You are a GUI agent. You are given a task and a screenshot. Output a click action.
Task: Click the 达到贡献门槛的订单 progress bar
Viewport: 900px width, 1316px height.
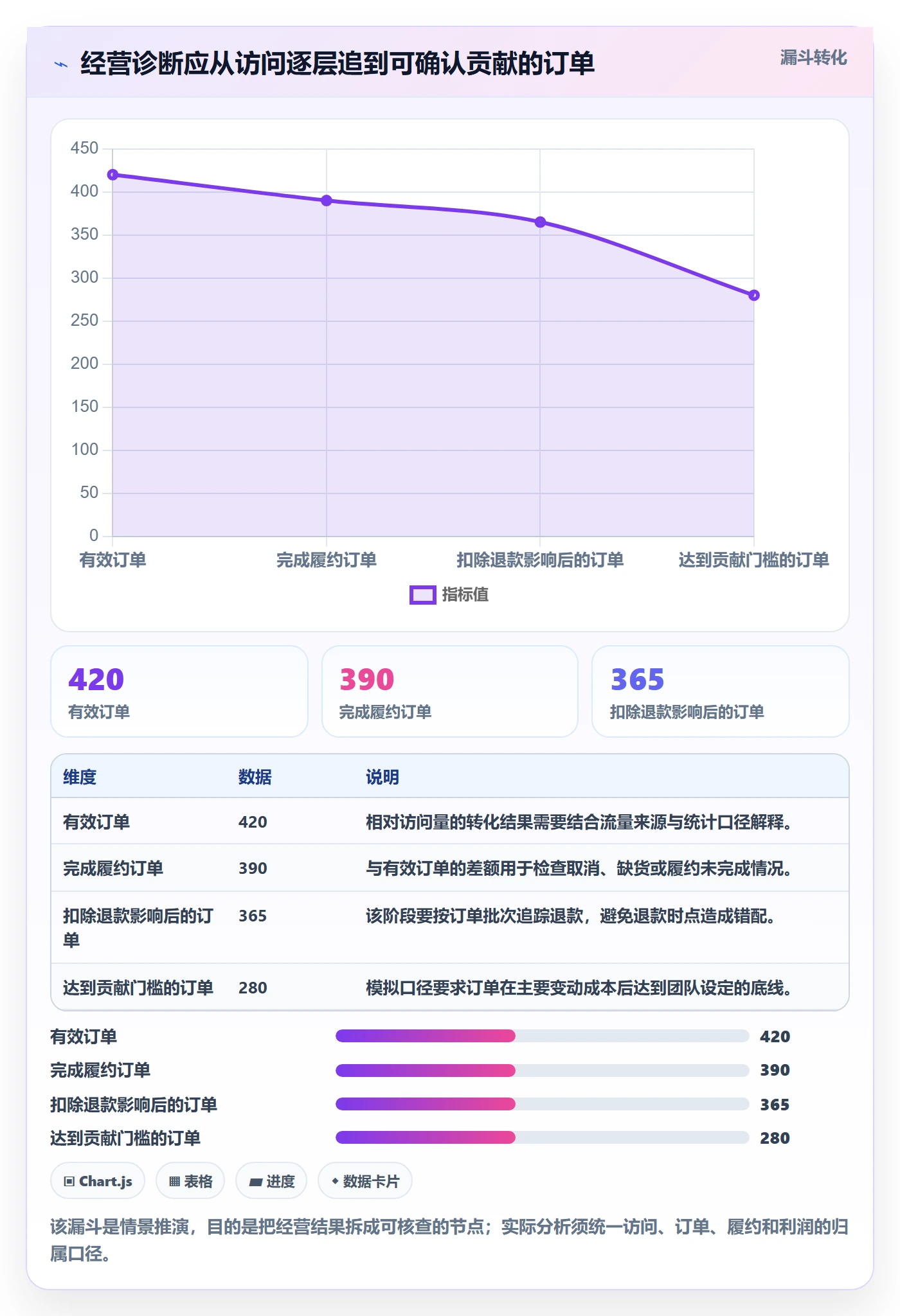542,1137
